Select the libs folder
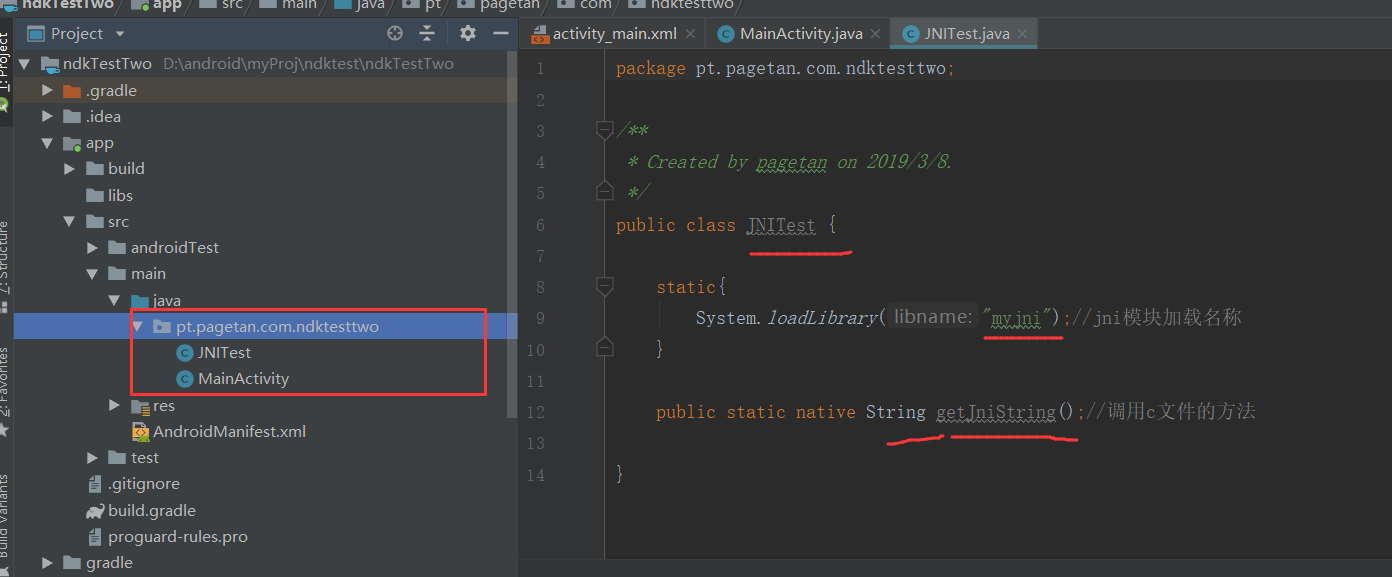Screen dimensions: 1392x577 click(120, 195)
